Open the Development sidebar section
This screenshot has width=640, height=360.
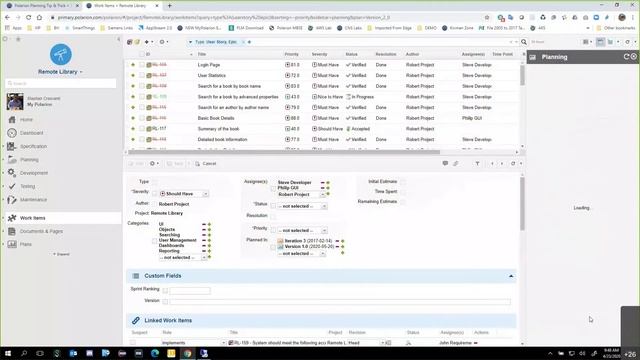tap(34, 173)
